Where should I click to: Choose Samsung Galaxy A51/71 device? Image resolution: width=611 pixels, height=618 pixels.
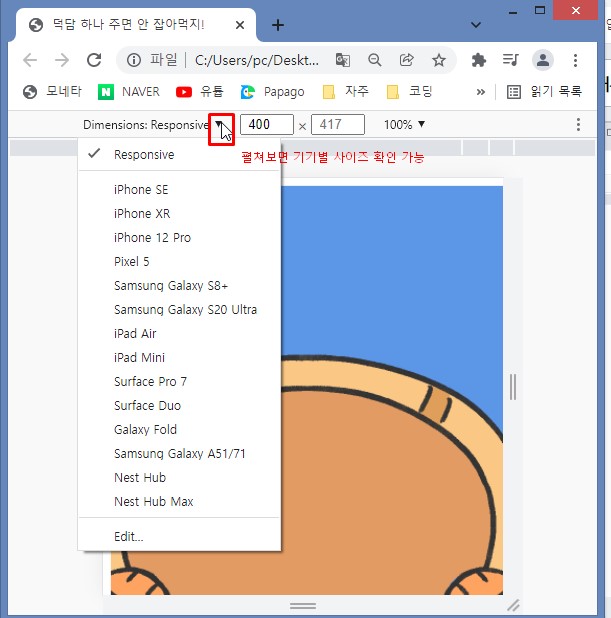(x=179, y=454)
